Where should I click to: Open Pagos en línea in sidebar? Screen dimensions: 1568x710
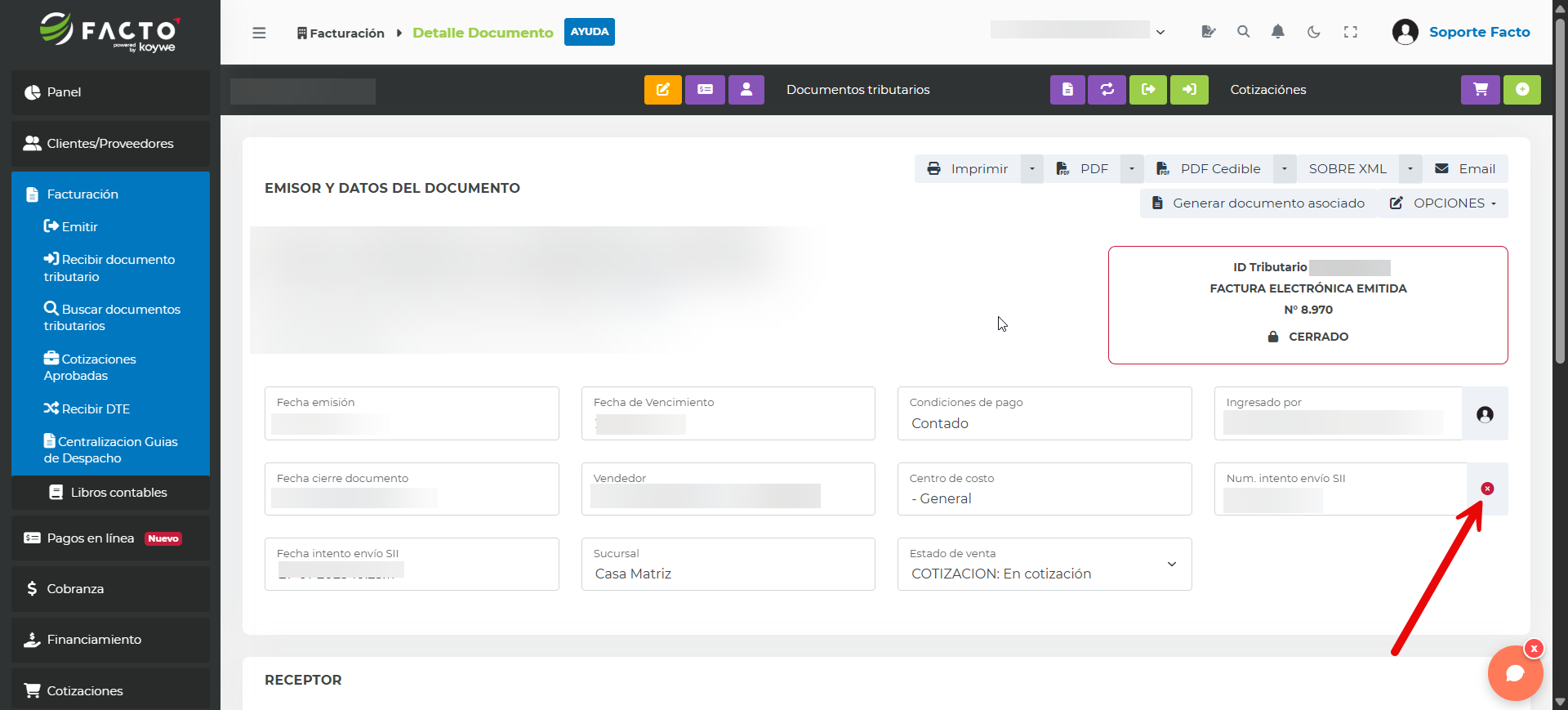110,538
